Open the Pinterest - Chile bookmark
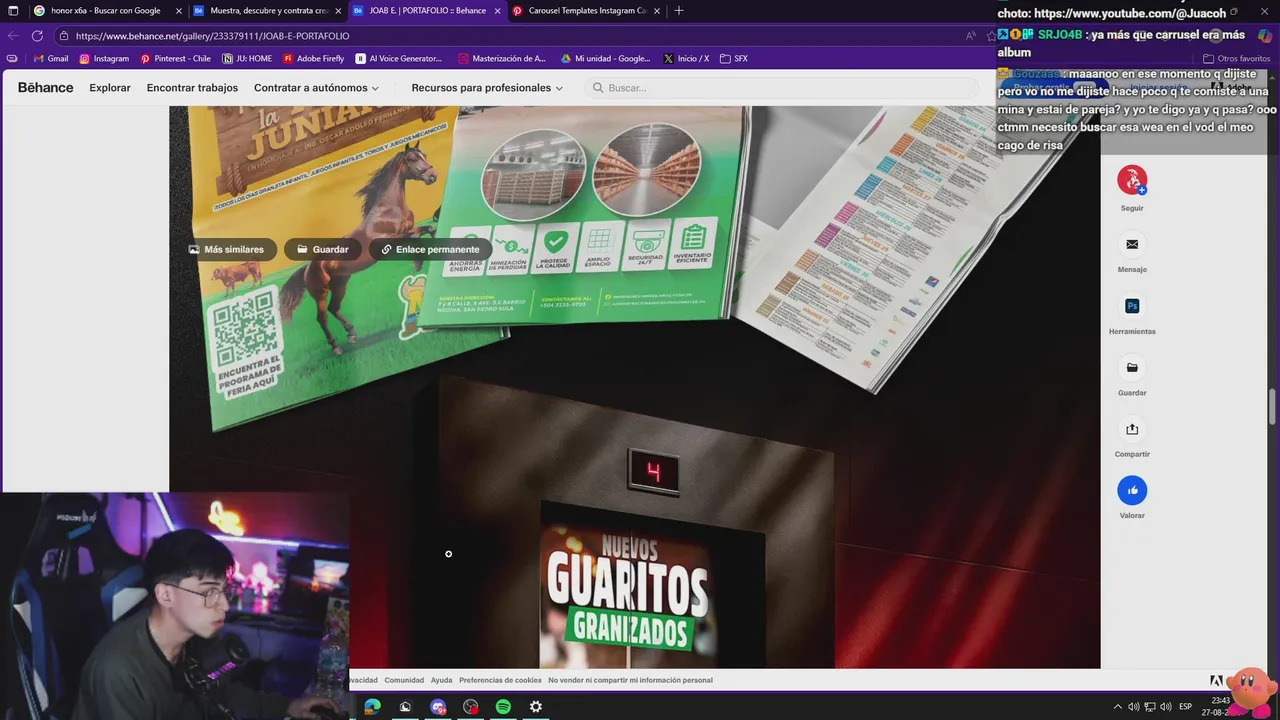The height and width of the screenshot is (720, 1280). [176, 59]
